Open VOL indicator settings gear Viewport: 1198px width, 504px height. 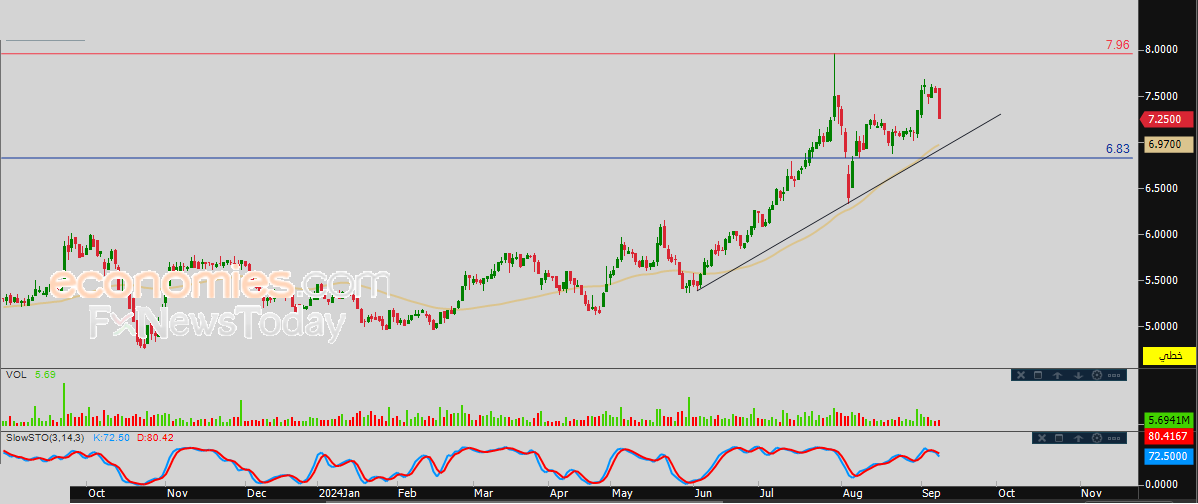1097,375
